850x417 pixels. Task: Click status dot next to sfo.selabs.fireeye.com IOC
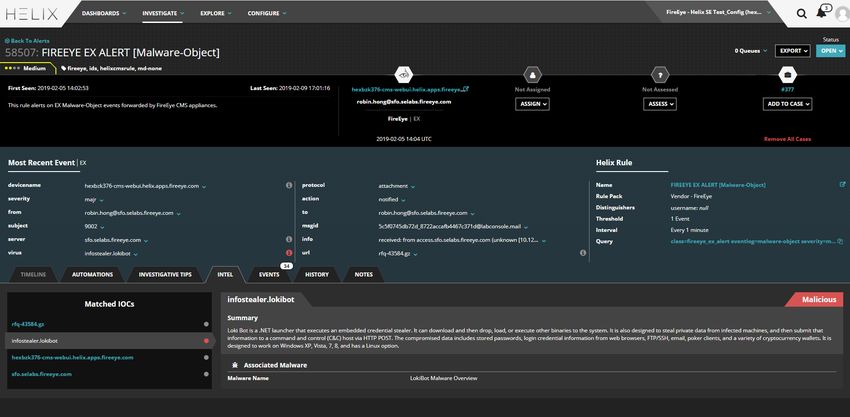coord(206,374)
